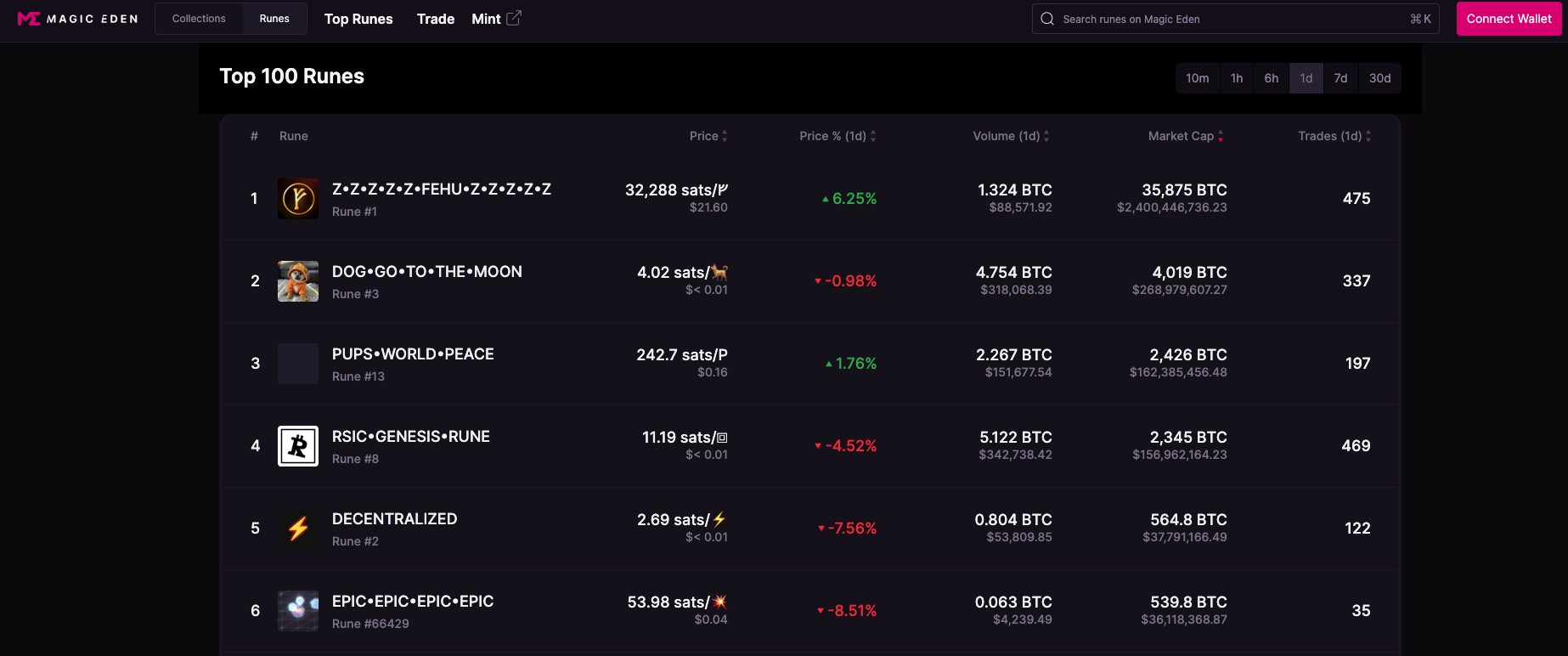Click the DECENTRALIZED lightning bolt icon

[x=298, y=529]
